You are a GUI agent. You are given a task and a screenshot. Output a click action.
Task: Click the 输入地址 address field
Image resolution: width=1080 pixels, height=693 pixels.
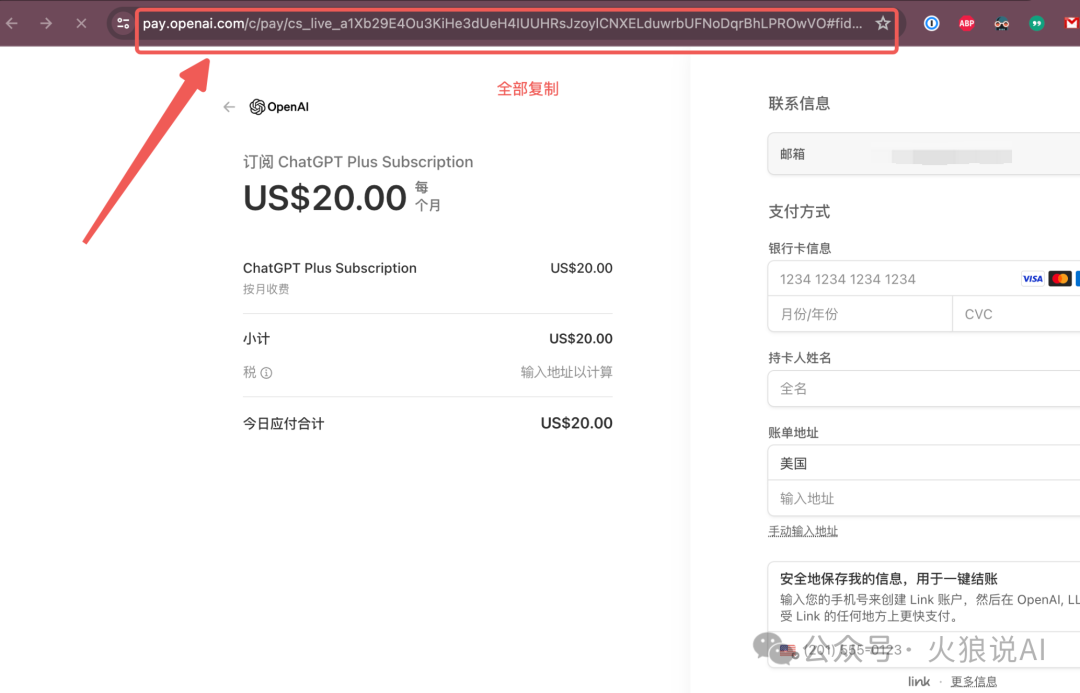pyautogui.click(x=920, y=498)
